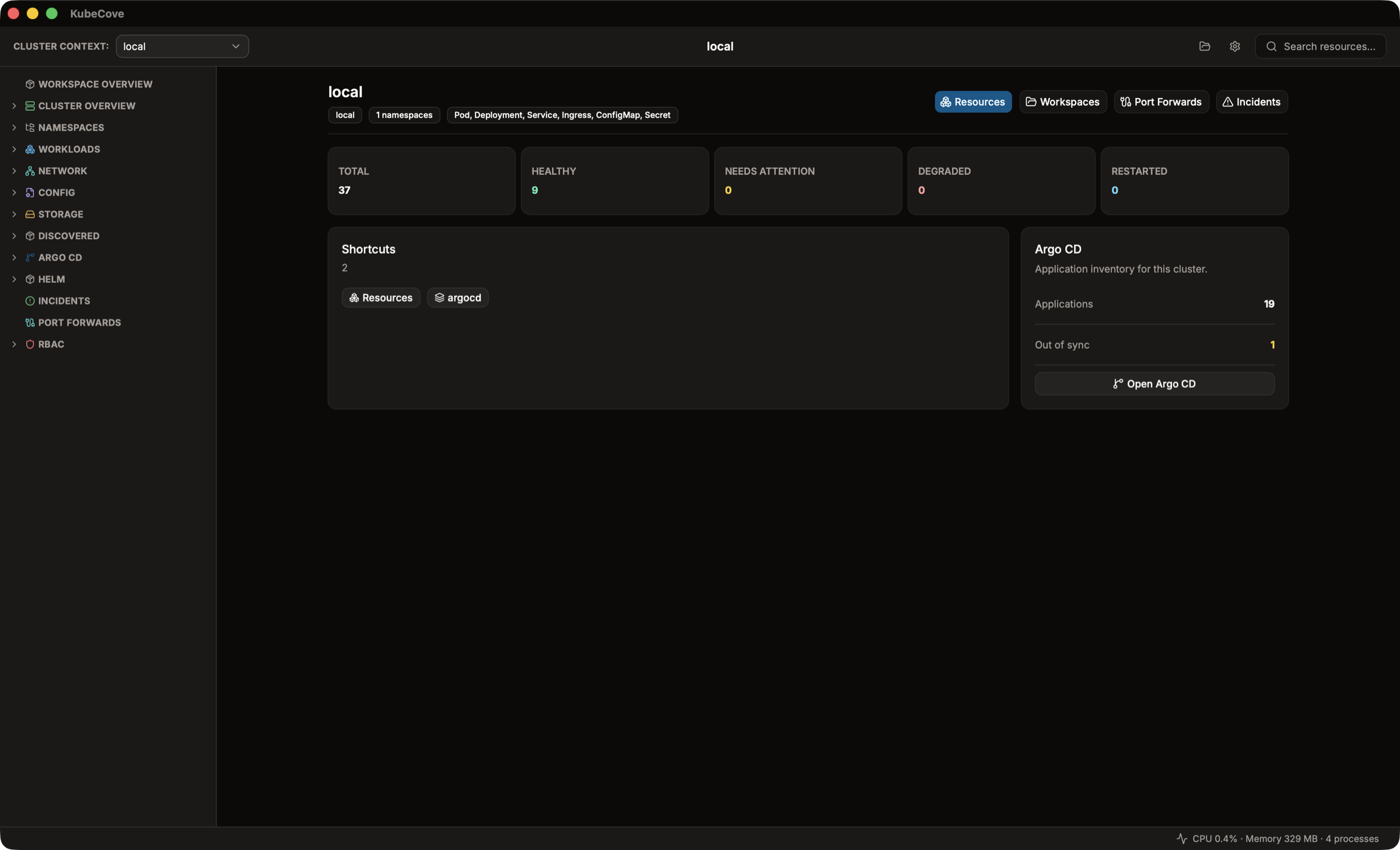Click the Applications count 19

click(x=1269, y=304)
